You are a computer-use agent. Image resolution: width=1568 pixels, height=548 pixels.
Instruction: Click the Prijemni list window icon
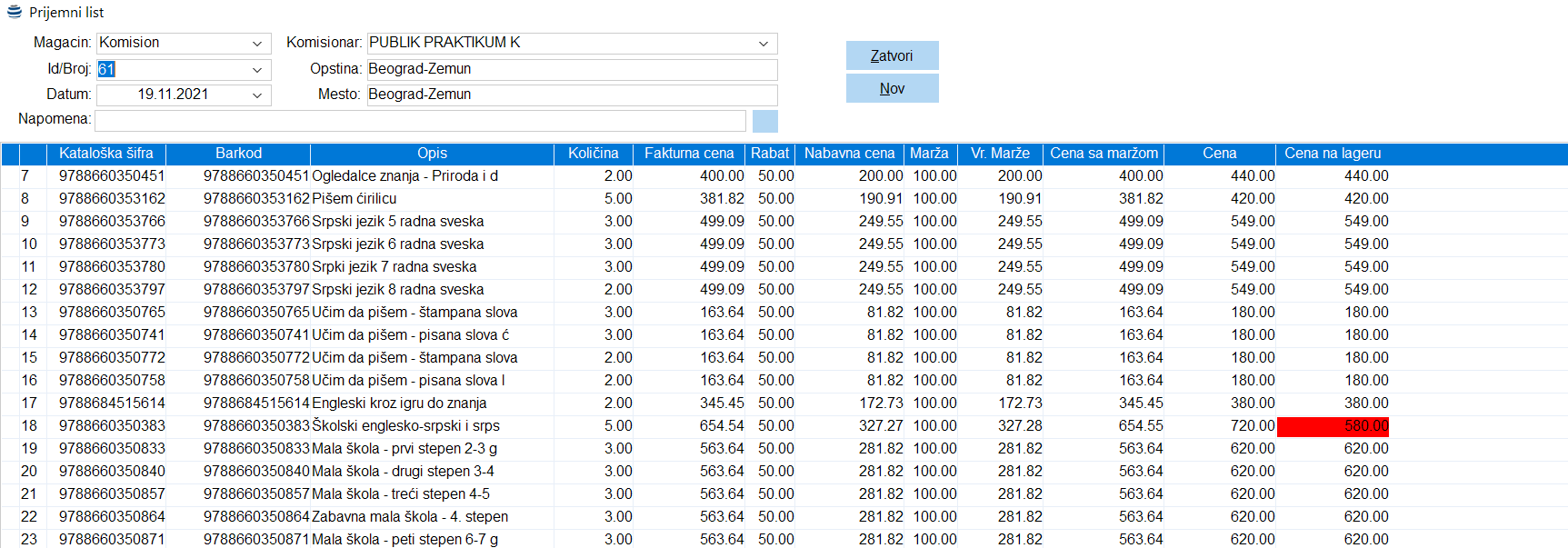pos(15,12)
